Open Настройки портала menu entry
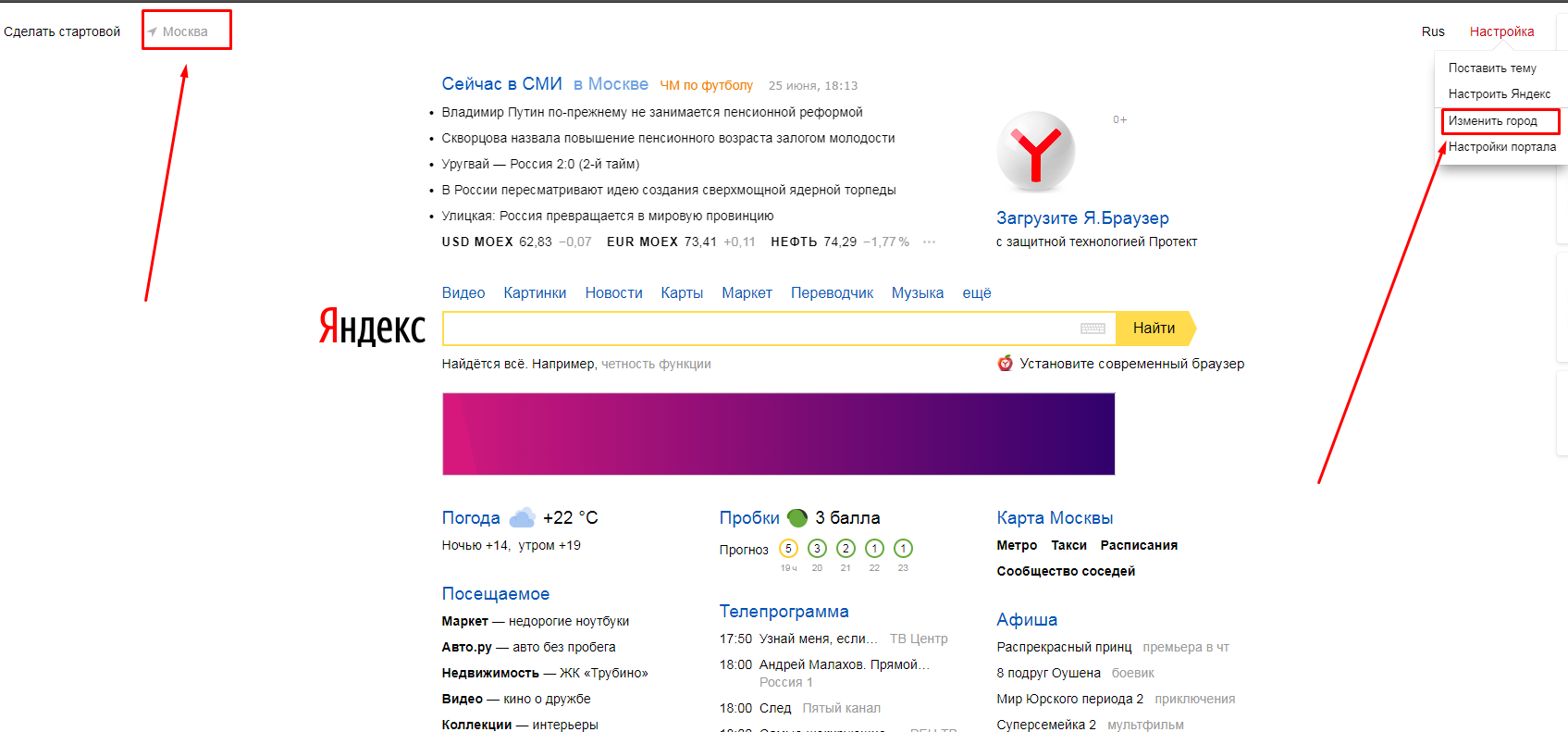1568x732 pixels. pyautogui.click(x=1501, y=147)
